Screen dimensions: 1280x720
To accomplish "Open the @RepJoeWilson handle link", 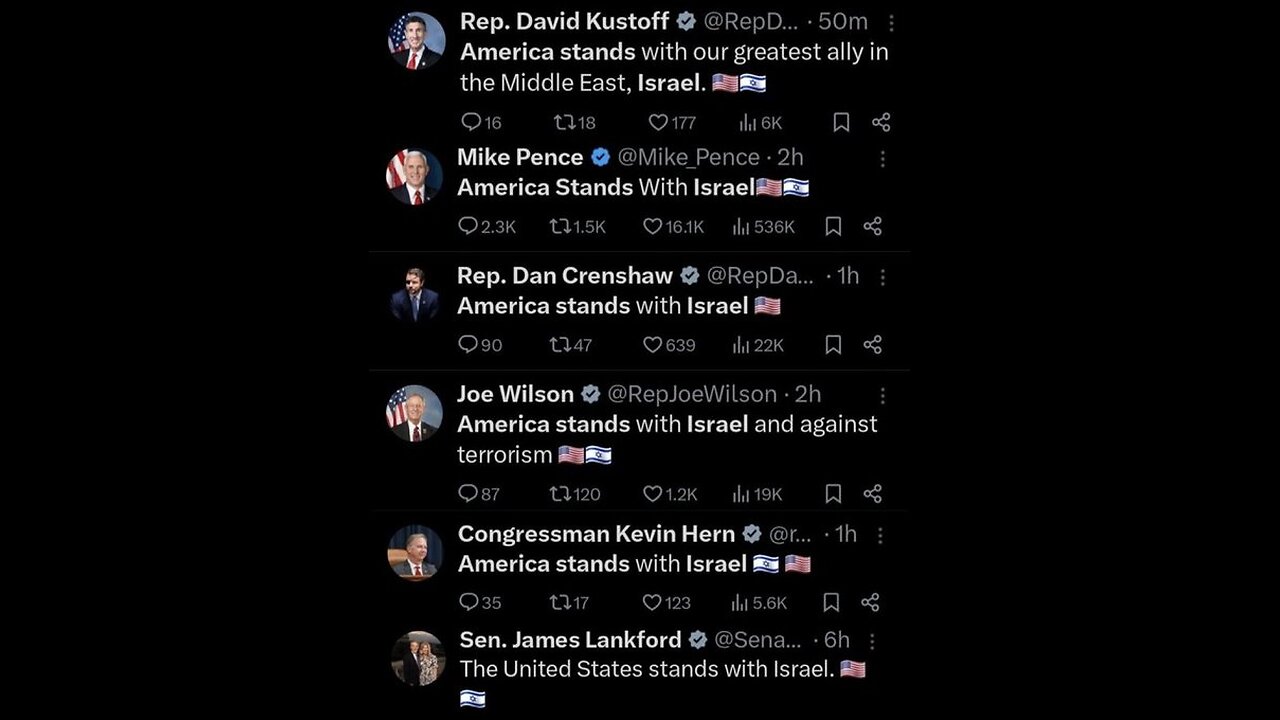I will [692, 394].
